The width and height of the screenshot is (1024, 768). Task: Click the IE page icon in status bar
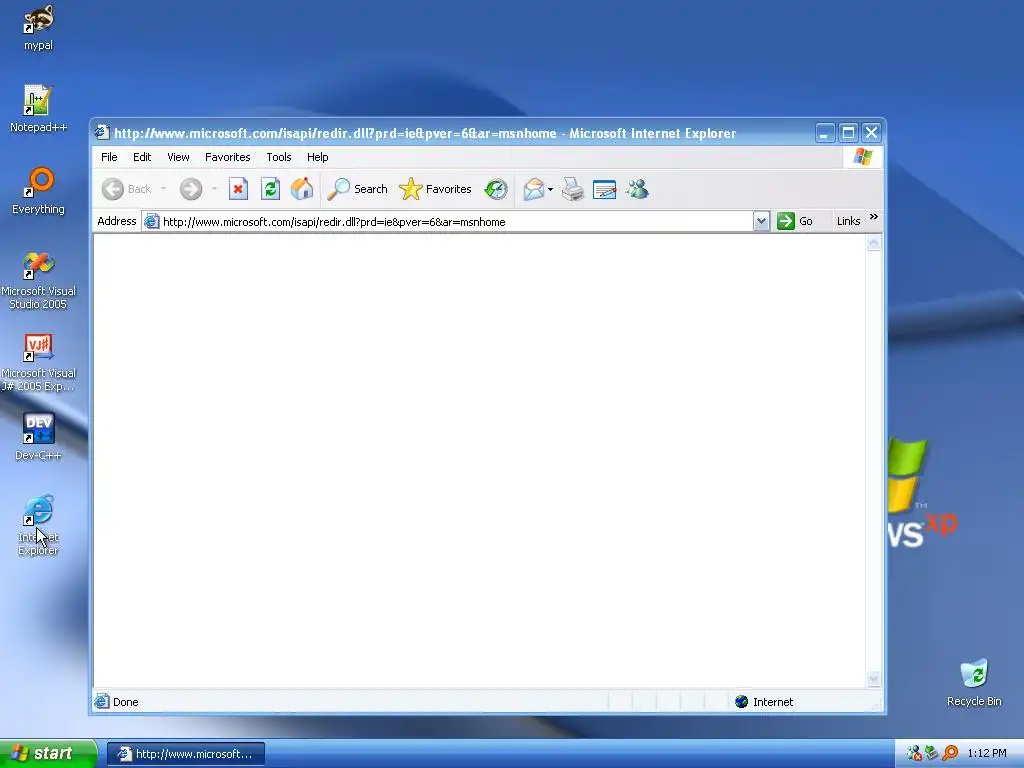(x=102, y=701)
